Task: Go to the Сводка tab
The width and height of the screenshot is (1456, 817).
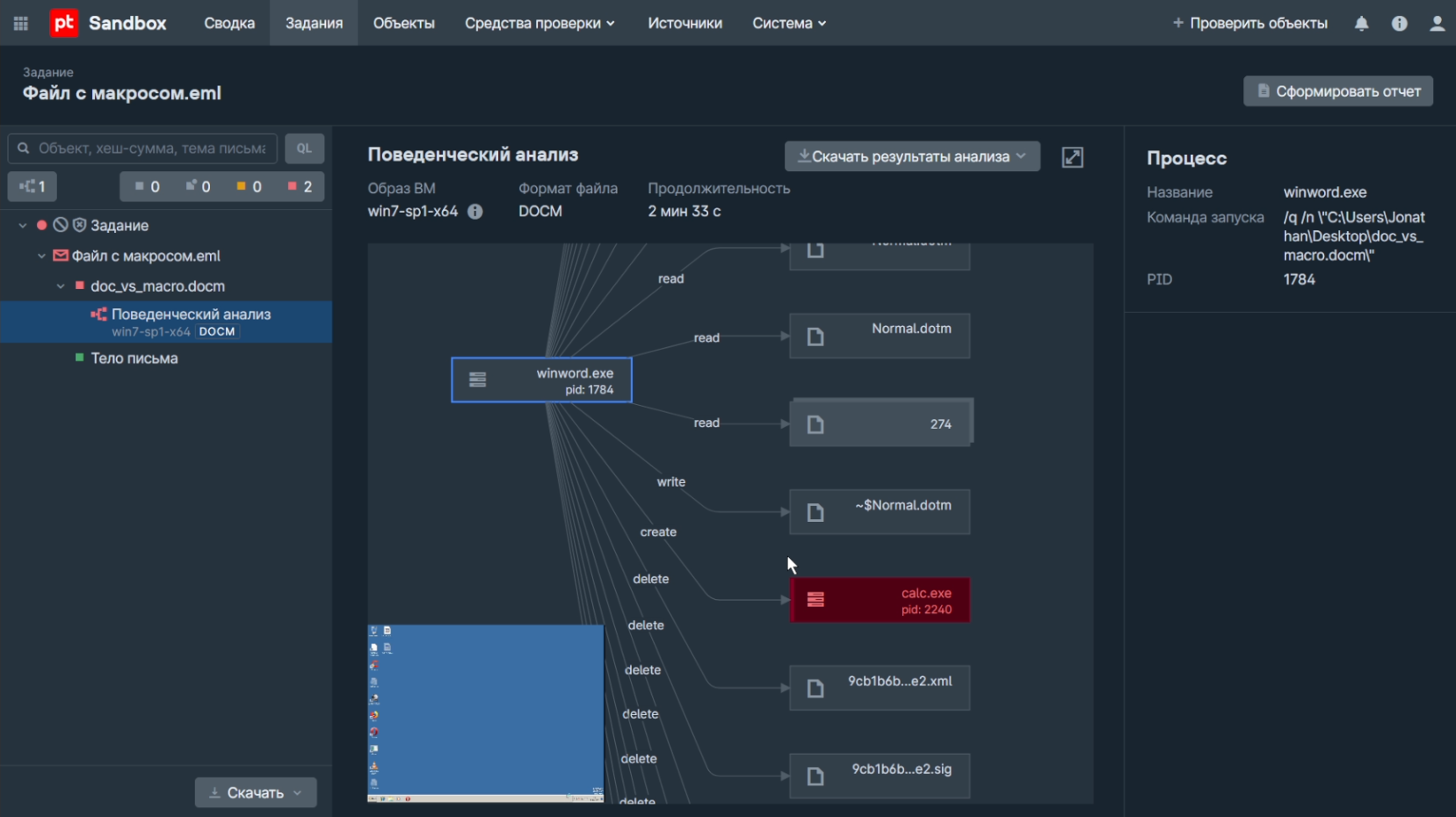Action: coord(229,24)
